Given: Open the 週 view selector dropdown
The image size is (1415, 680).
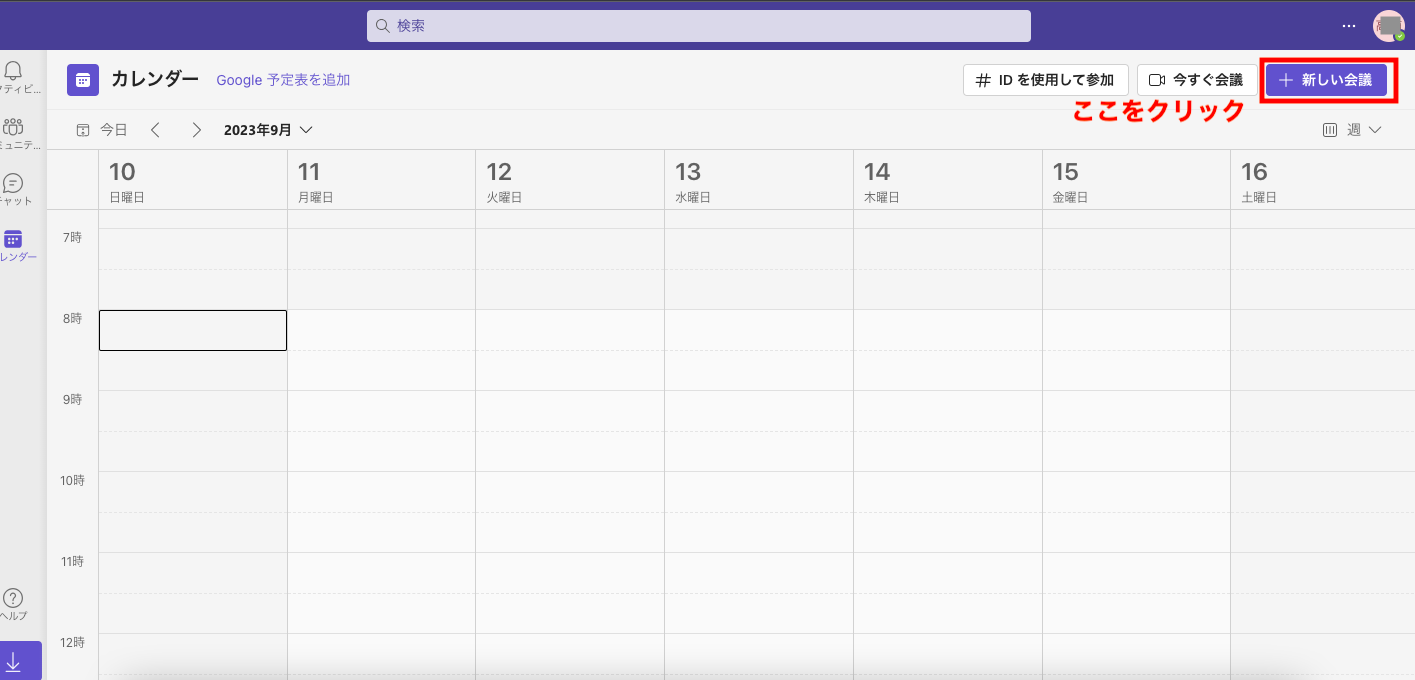Looking at the screenshot, I should (x=1353, y=130).
